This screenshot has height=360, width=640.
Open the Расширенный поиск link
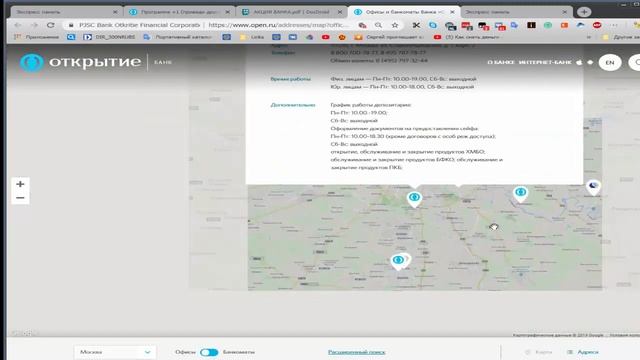click(356, 352)
